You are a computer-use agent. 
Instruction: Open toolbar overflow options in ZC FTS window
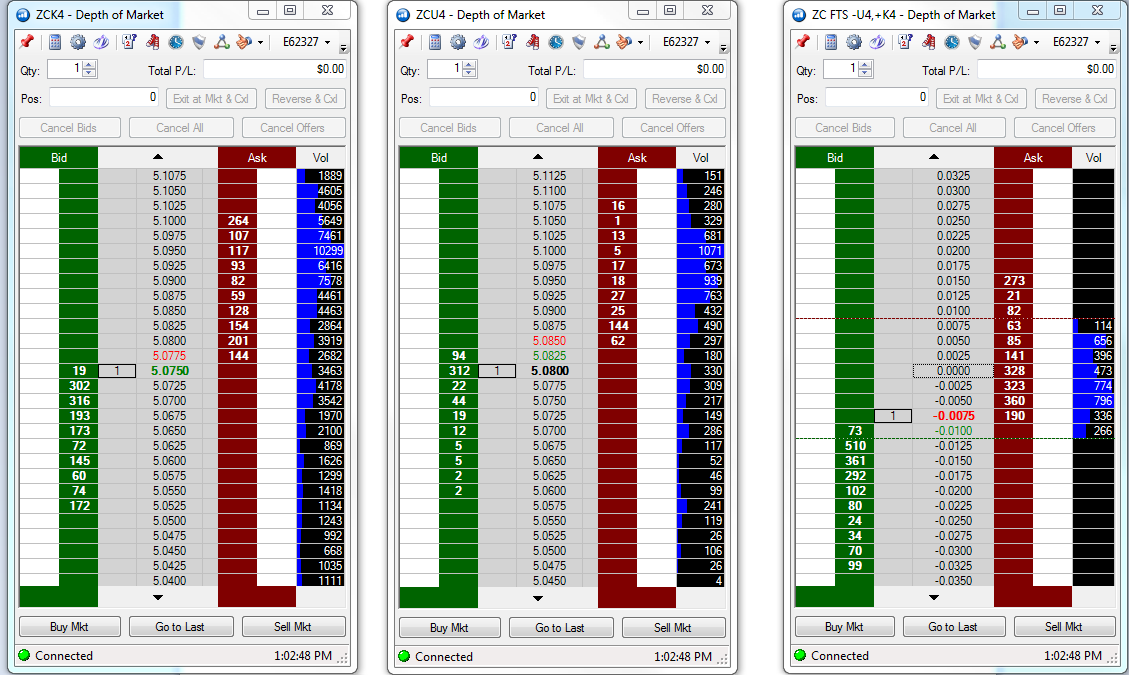(1112, 48)
